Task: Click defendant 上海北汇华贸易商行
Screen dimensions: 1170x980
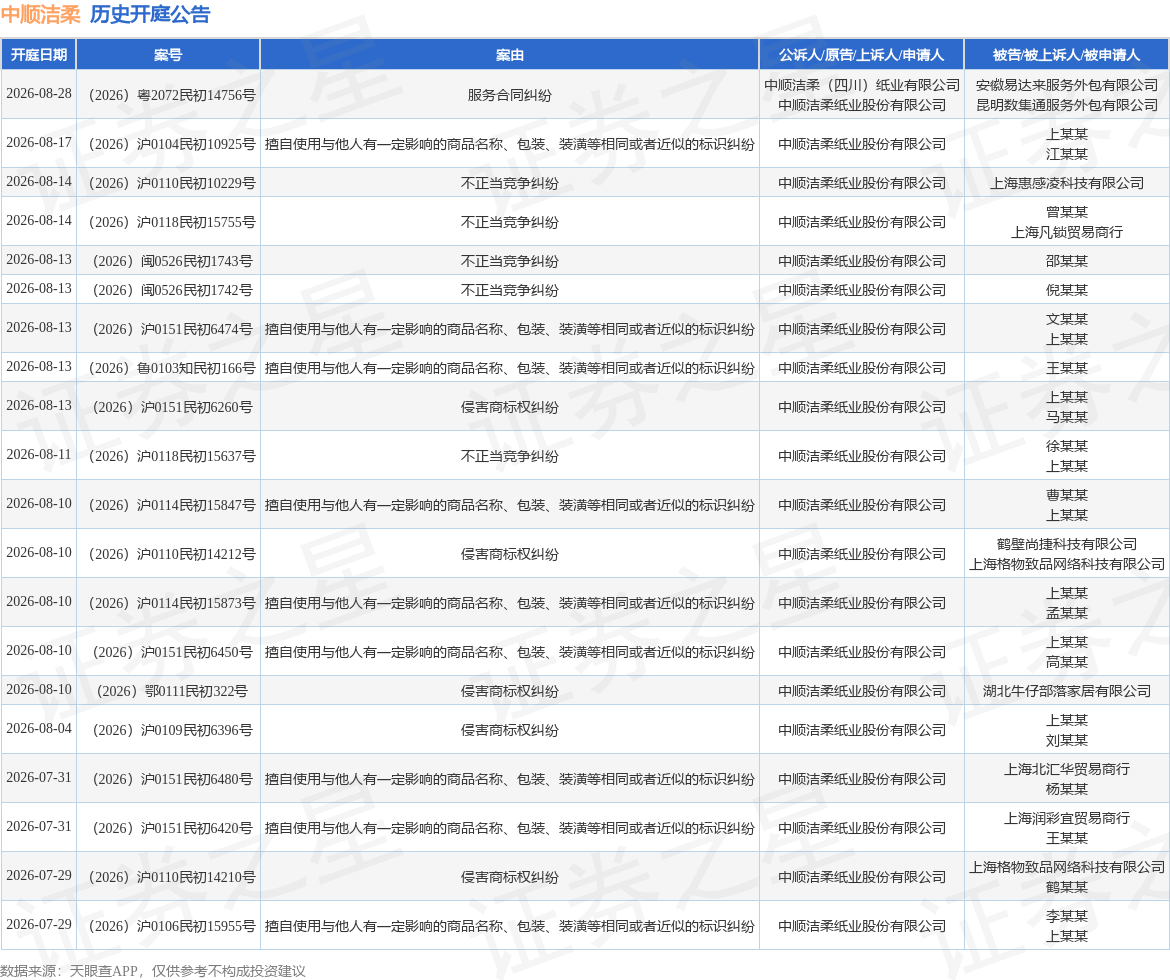Action: click(1067, 769)
